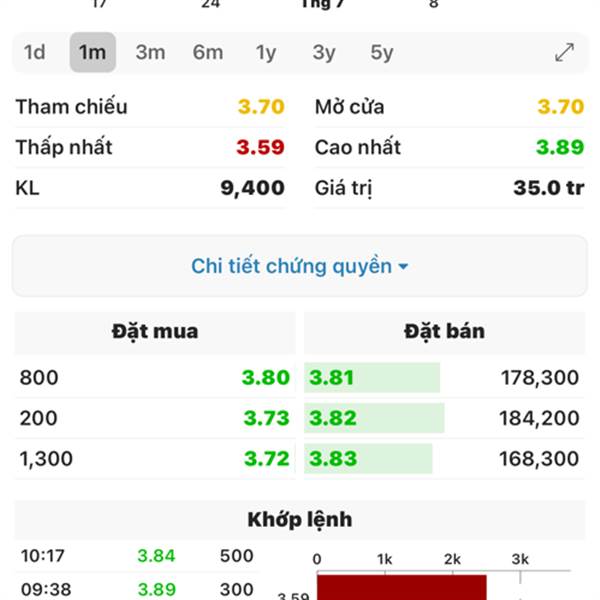The width and height of the screenshot is (600, 600).
Task: Open the 10:17 matched order row
Action: pos(137,556)
